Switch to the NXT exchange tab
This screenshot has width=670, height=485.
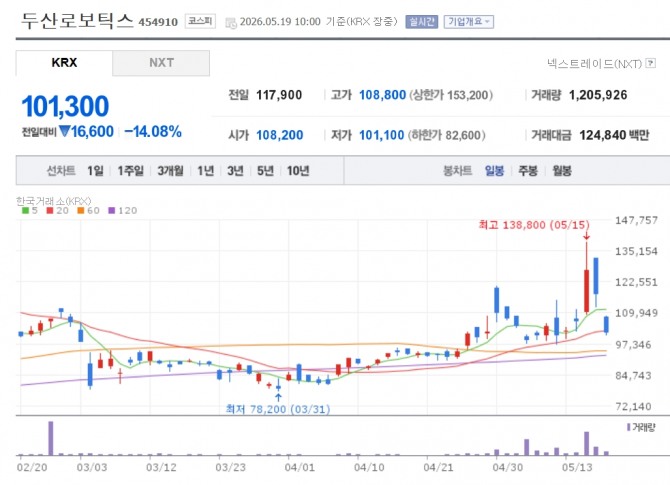[x=161, y=63]
